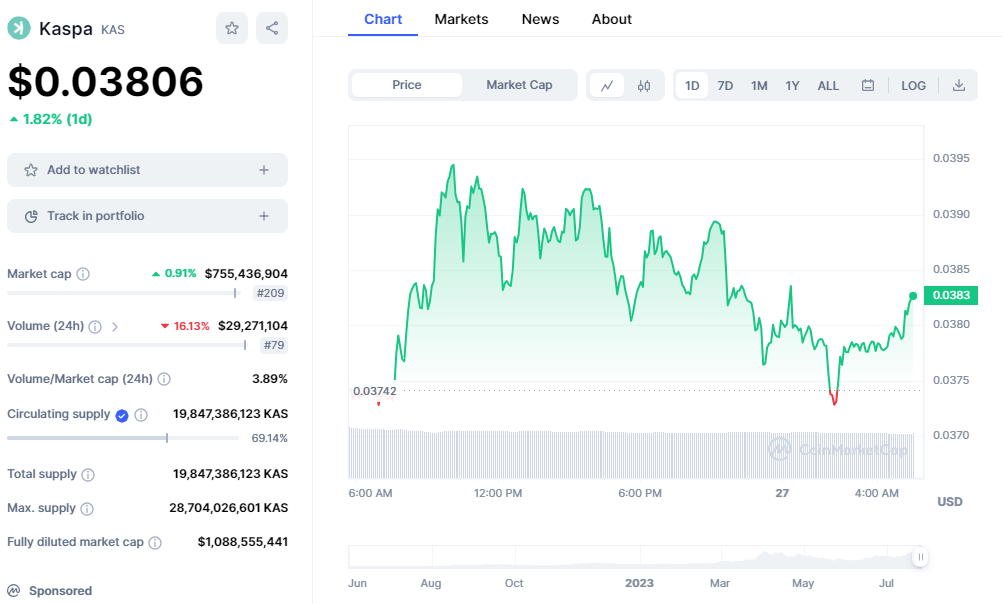Viewport: 1002px width, 604px height.
Task: Click the $755,436,904 market cap value
Action: (x=246, y=274)
